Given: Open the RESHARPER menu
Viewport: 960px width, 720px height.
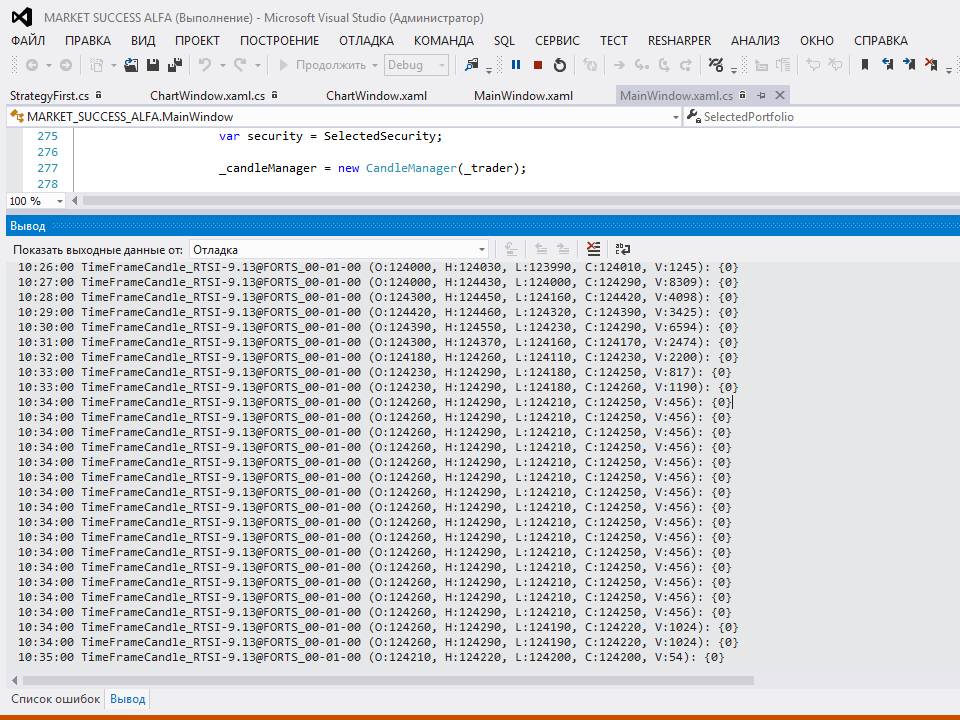Looking at the screenshot, I should [x=679, y=41].
